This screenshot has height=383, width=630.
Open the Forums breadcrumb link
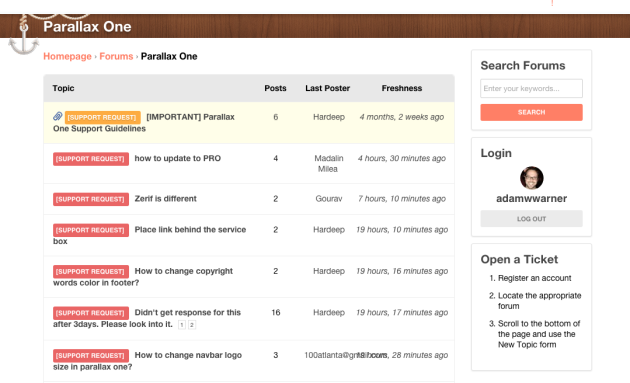(x=116, y=56)
